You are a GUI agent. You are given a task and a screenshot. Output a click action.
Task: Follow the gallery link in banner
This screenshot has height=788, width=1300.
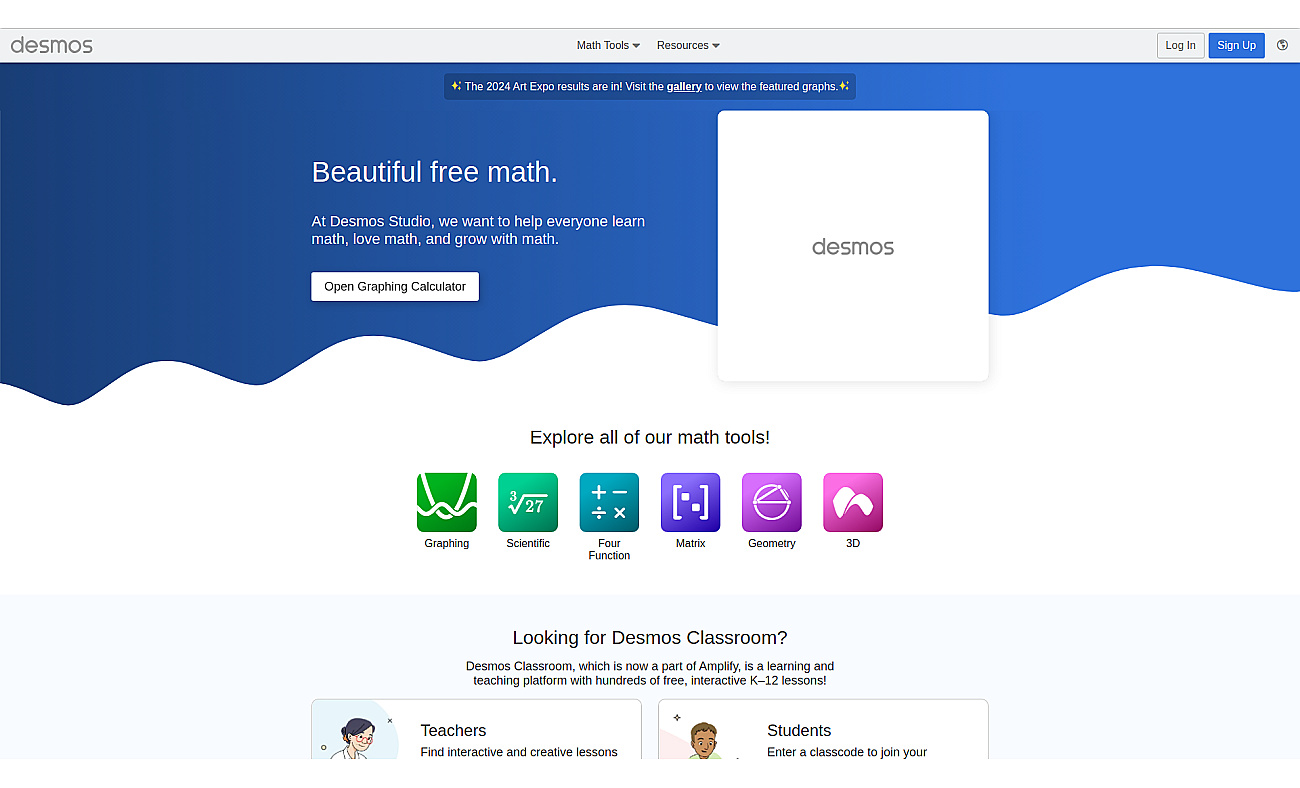coord(684,87)
